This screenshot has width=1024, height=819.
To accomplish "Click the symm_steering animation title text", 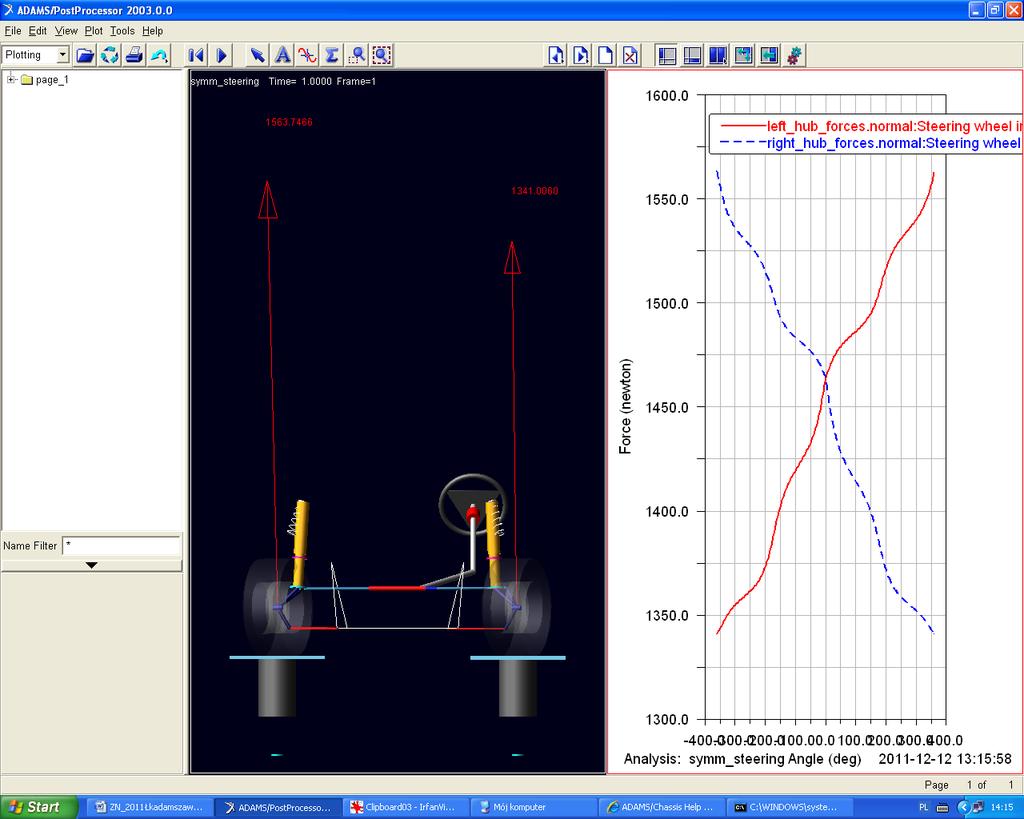I will pyautogui.click(x=225, y=82).
